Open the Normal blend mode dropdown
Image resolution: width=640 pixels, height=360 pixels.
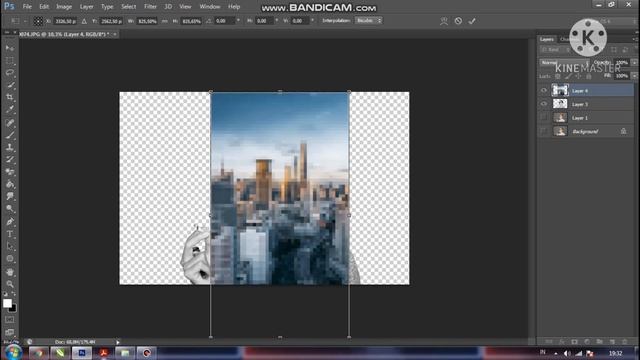pyautogui.click(x=564, y=63)
